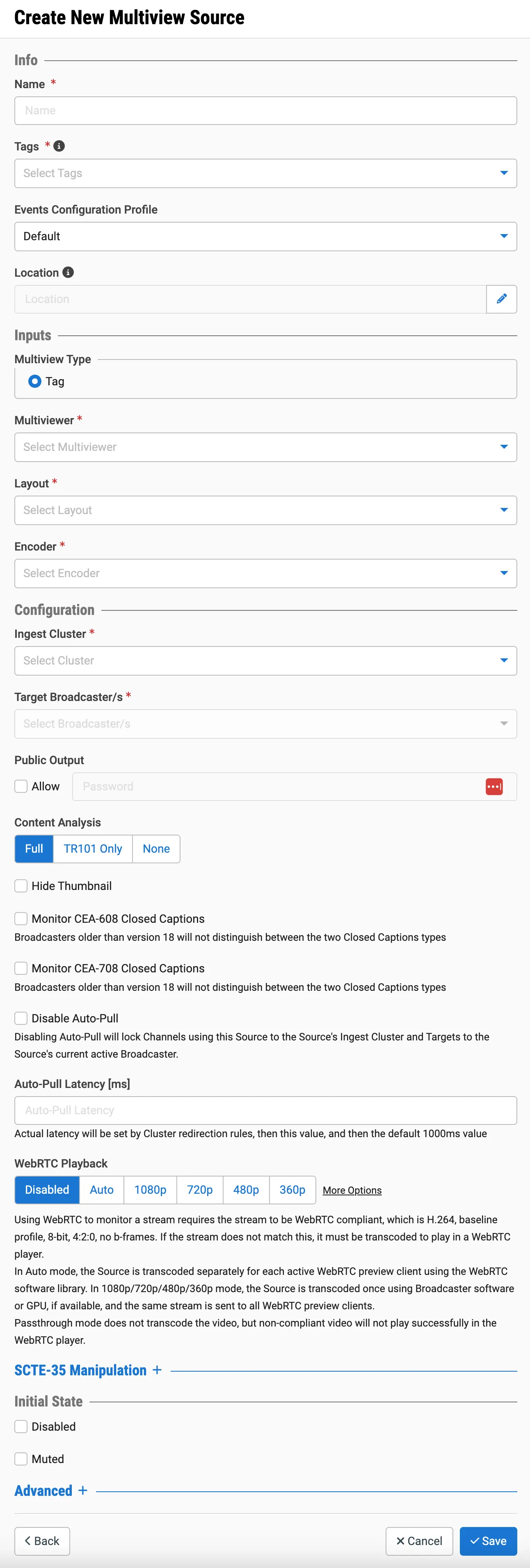
Task: Click the Location text field
Action: [250, 299]
